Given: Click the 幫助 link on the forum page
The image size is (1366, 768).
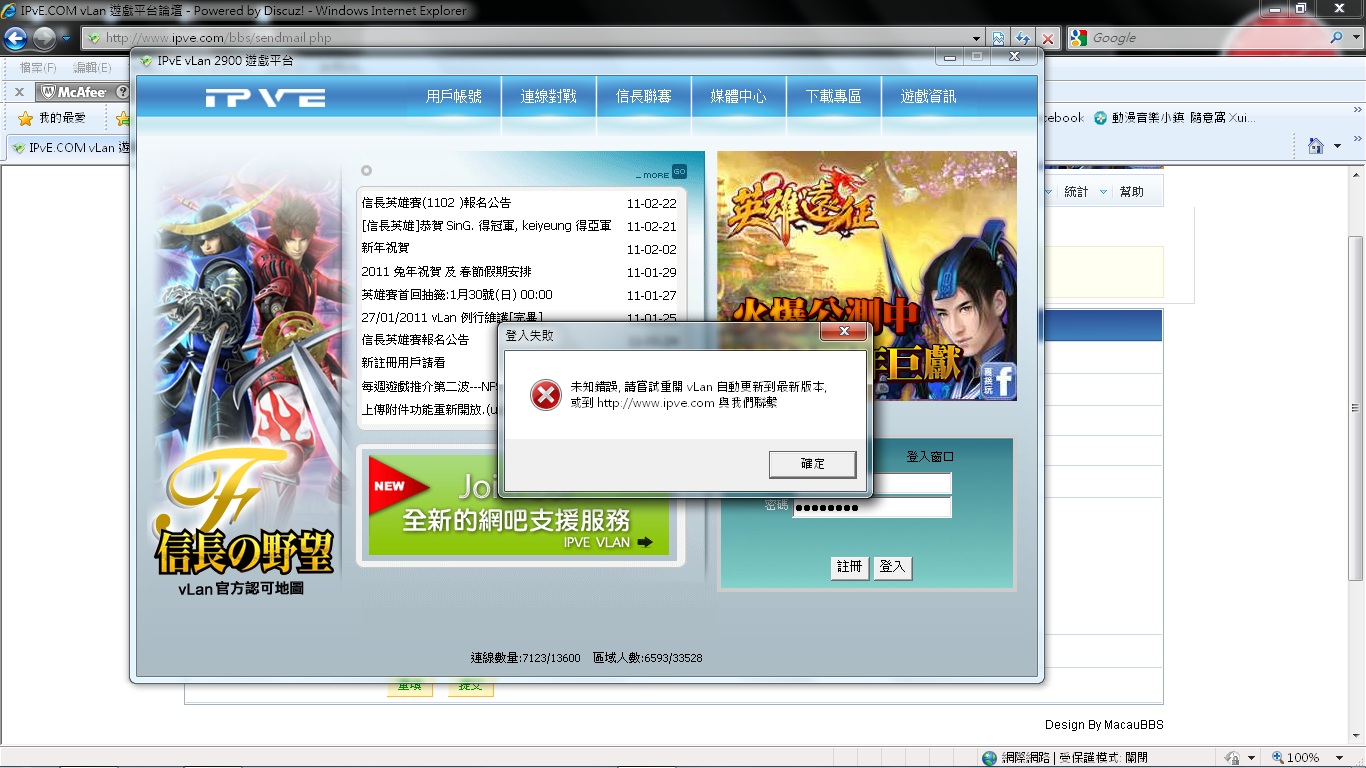Looking at the screenshot, I should pyautogui.click(x=1131, y=191).
